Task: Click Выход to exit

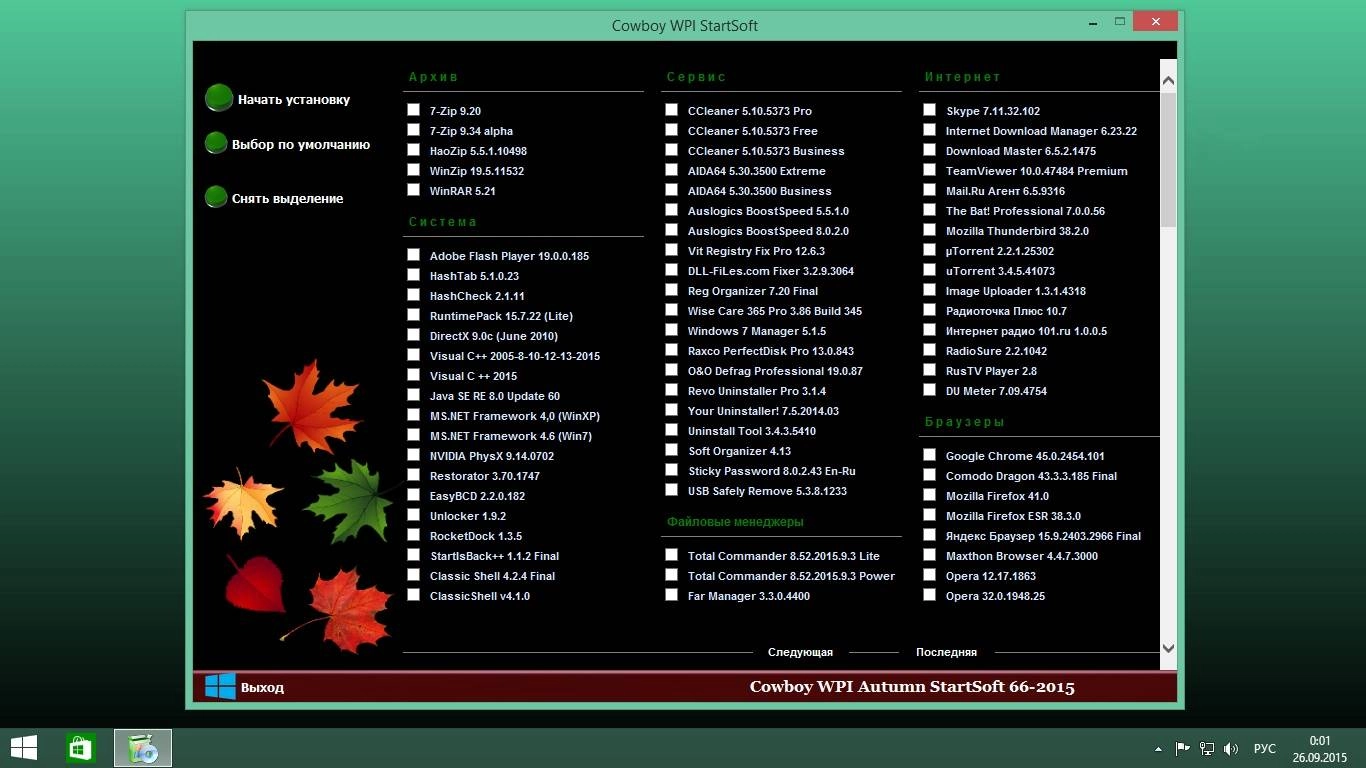Action: 262,688
